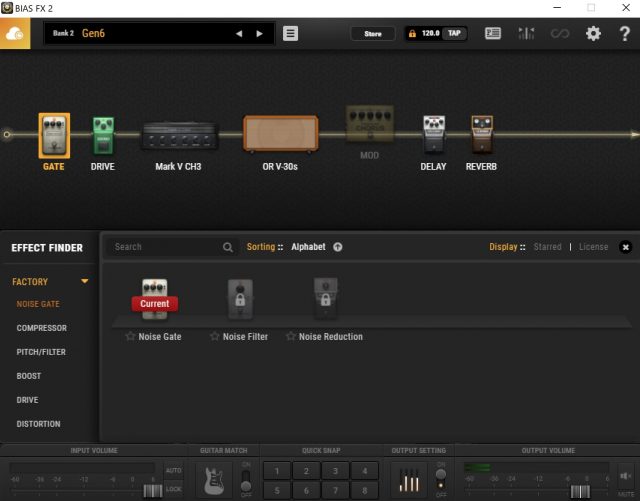Click the 120.0 tempo value
The image size is (640, 501).
click(430, 33)
